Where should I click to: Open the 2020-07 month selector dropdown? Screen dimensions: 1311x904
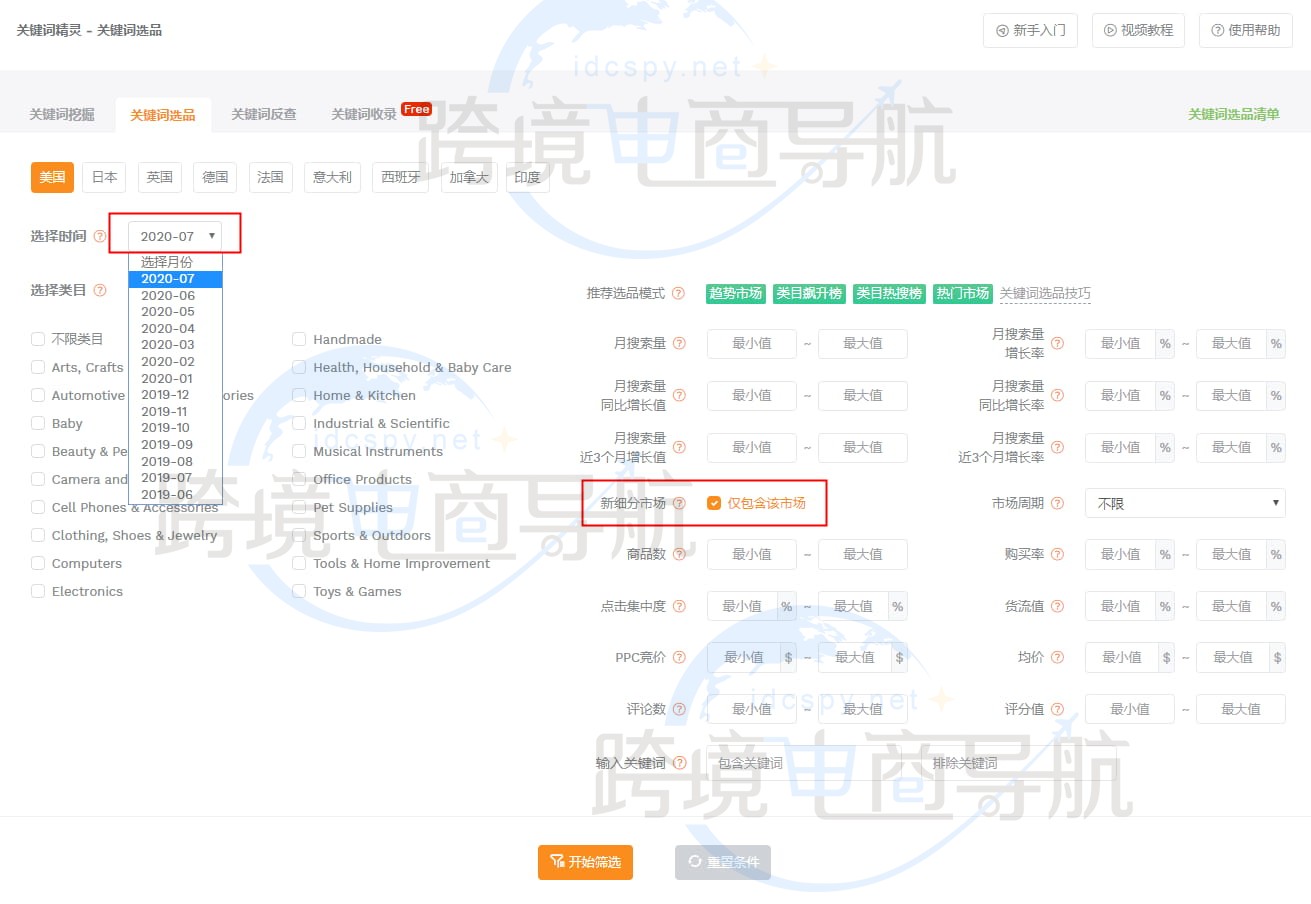click(x=175, y=234)
